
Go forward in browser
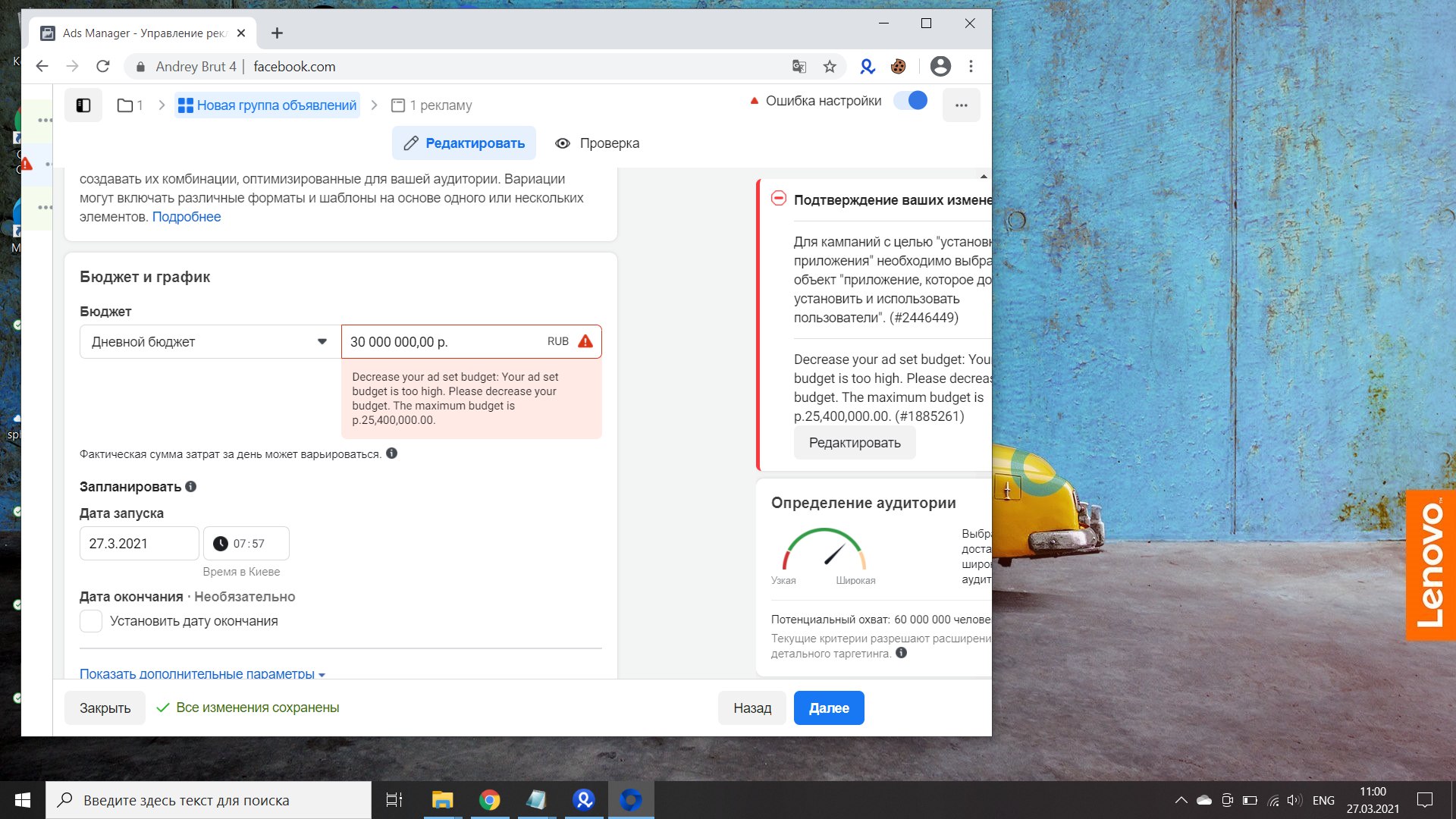(x=73, y=67)
